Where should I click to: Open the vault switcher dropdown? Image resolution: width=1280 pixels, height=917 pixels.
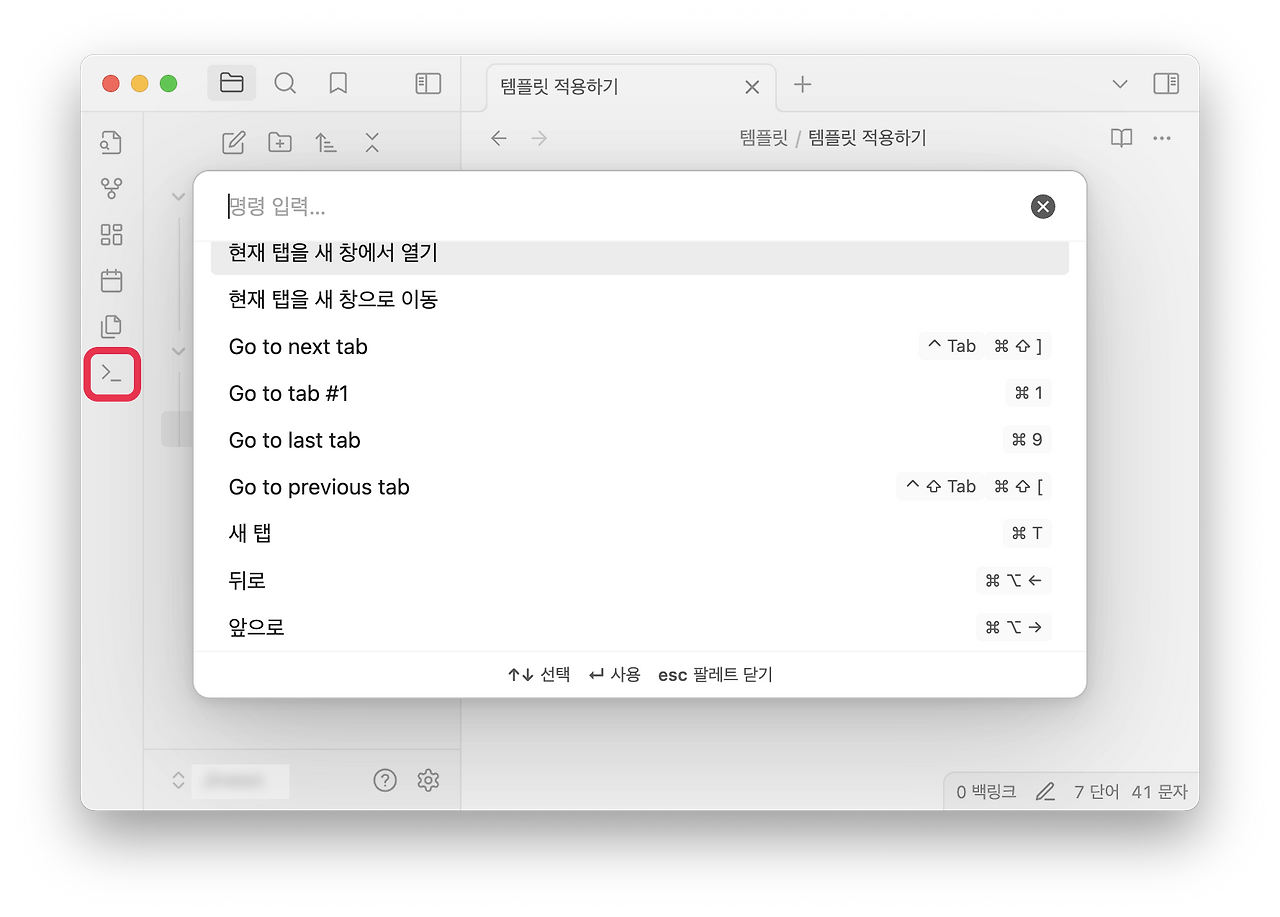coord(230,780)
